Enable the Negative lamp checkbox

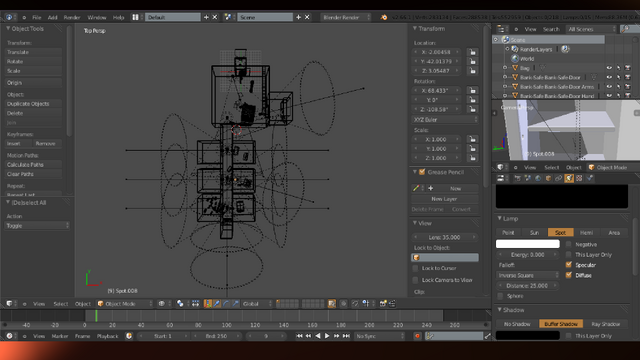tap(569, 244)
